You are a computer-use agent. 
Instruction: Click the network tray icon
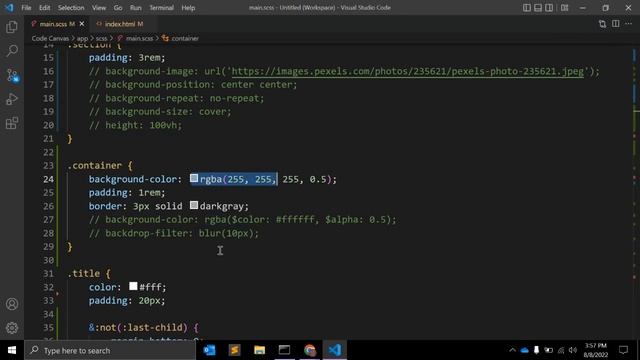pos(561,350)
